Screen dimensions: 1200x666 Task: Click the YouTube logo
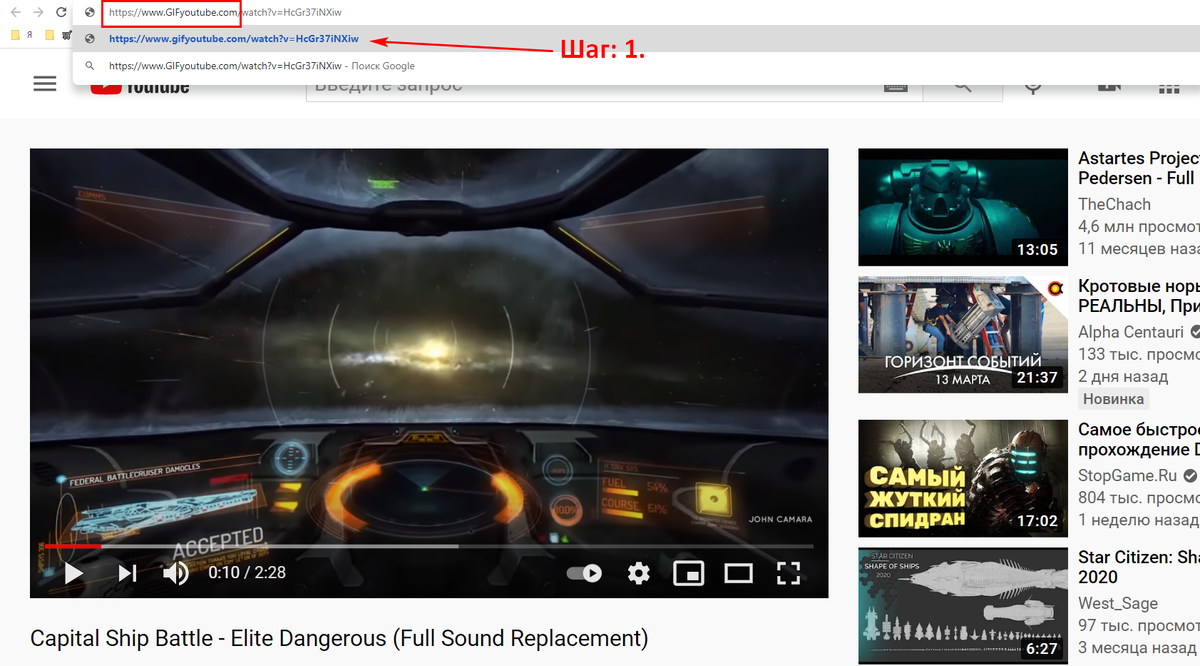[140, 88]
